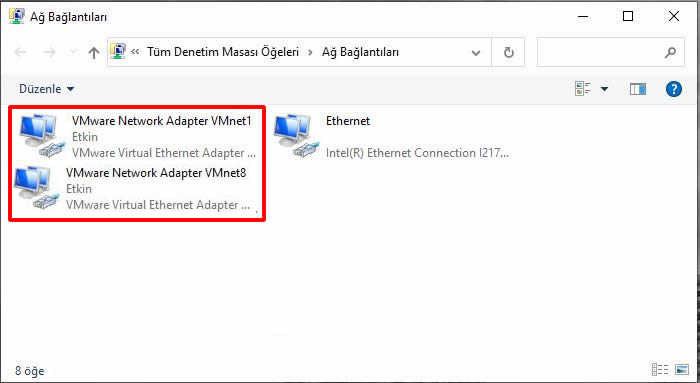Click the back navigation arrow
The width and height of the screenshot is (700, 383).
coord(21,53)
